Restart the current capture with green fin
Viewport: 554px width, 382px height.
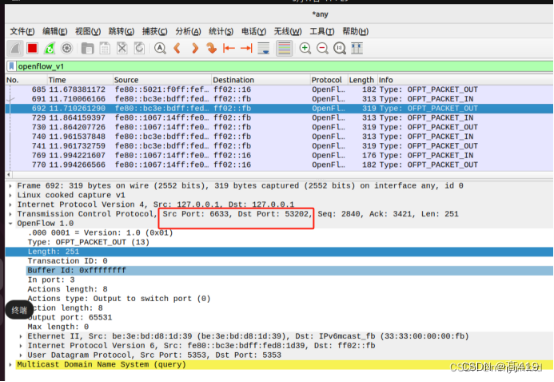49,48
